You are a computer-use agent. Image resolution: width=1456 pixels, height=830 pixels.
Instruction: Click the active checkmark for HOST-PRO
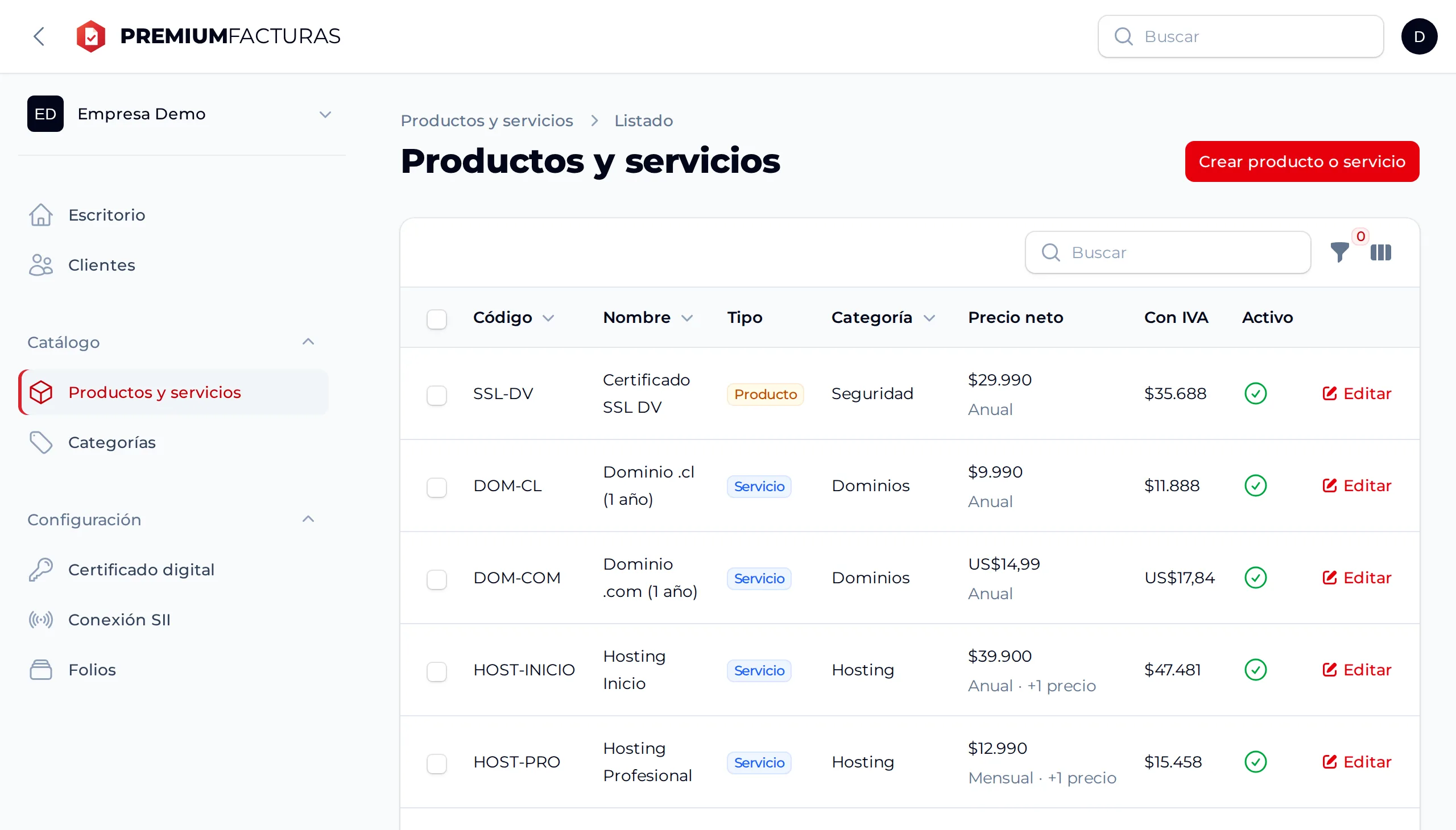click(1255, 762)
